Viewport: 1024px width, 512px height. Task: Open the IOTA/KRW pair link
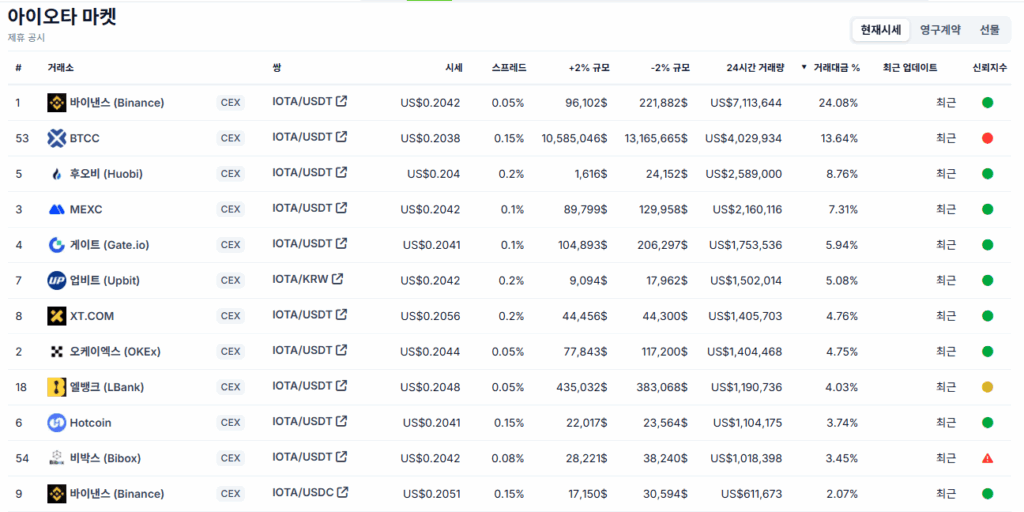(300, 279)
